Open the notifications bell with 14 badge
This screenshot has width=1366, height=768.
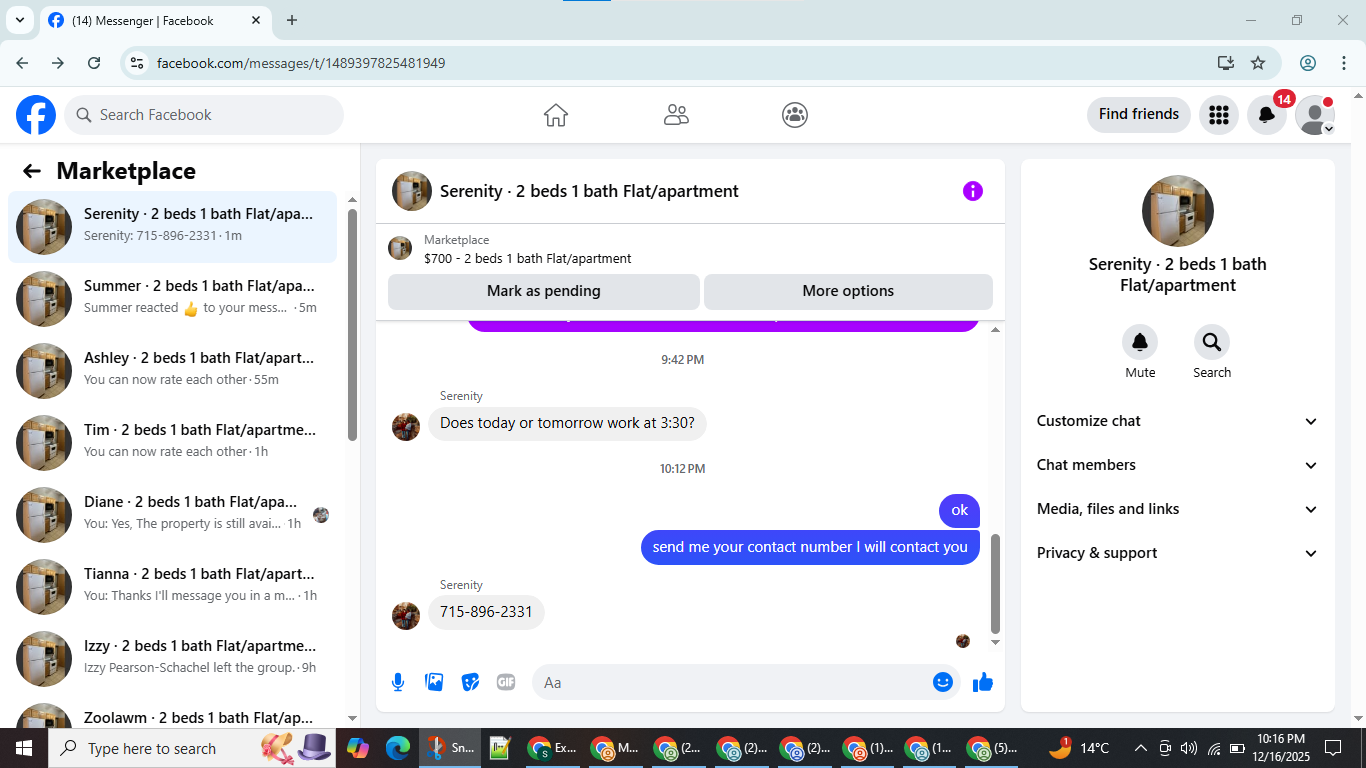point(1267,115)
